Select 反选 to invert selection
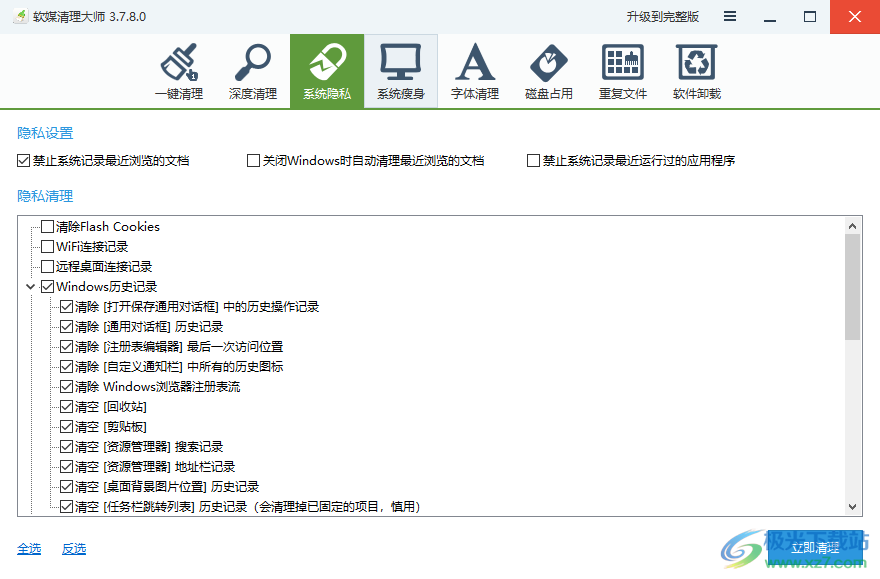Image resolution: width=880 pixels, height=579 pixels. coord(72,549)
